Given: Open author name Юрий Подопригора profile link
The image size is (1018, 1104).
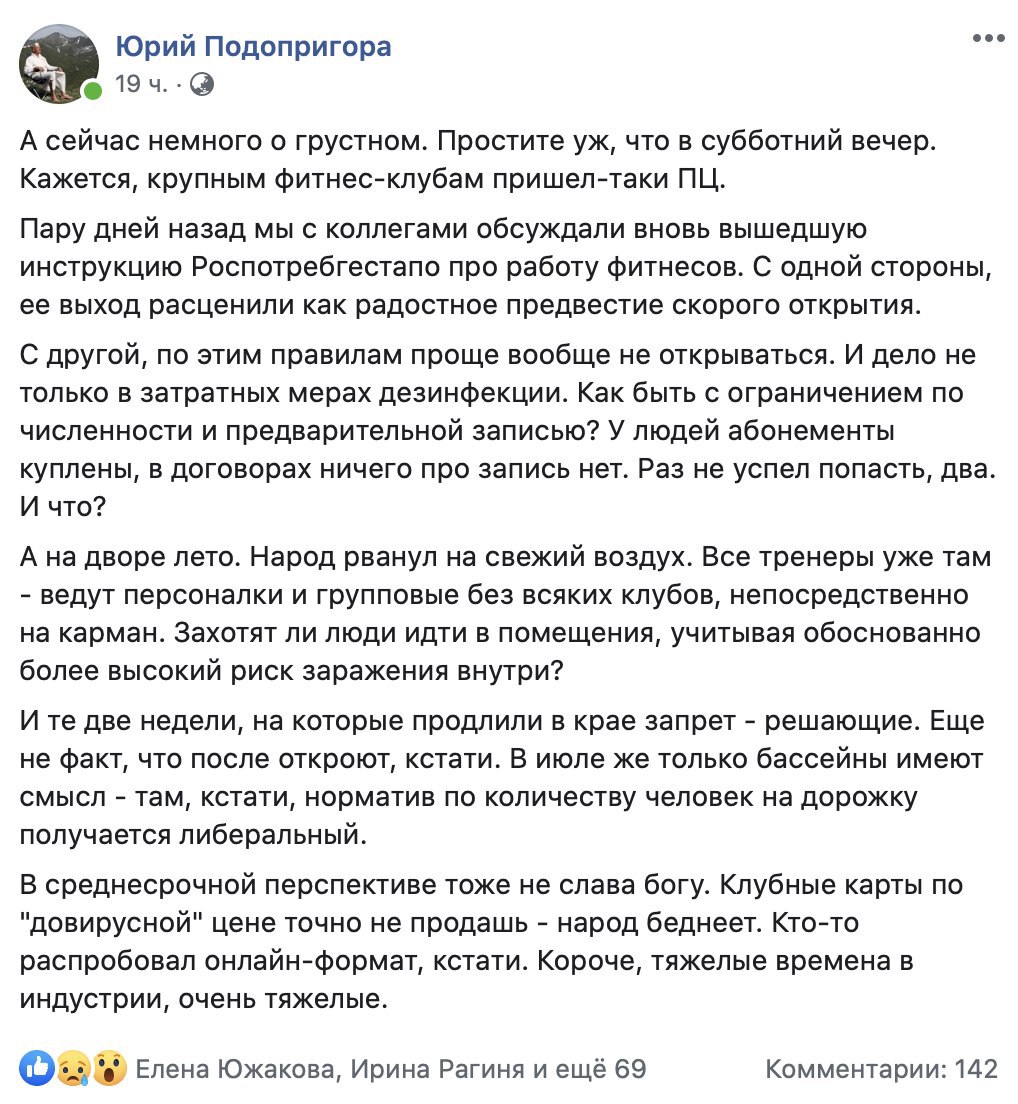Looking at the screenshot, I should click(254, 46).
